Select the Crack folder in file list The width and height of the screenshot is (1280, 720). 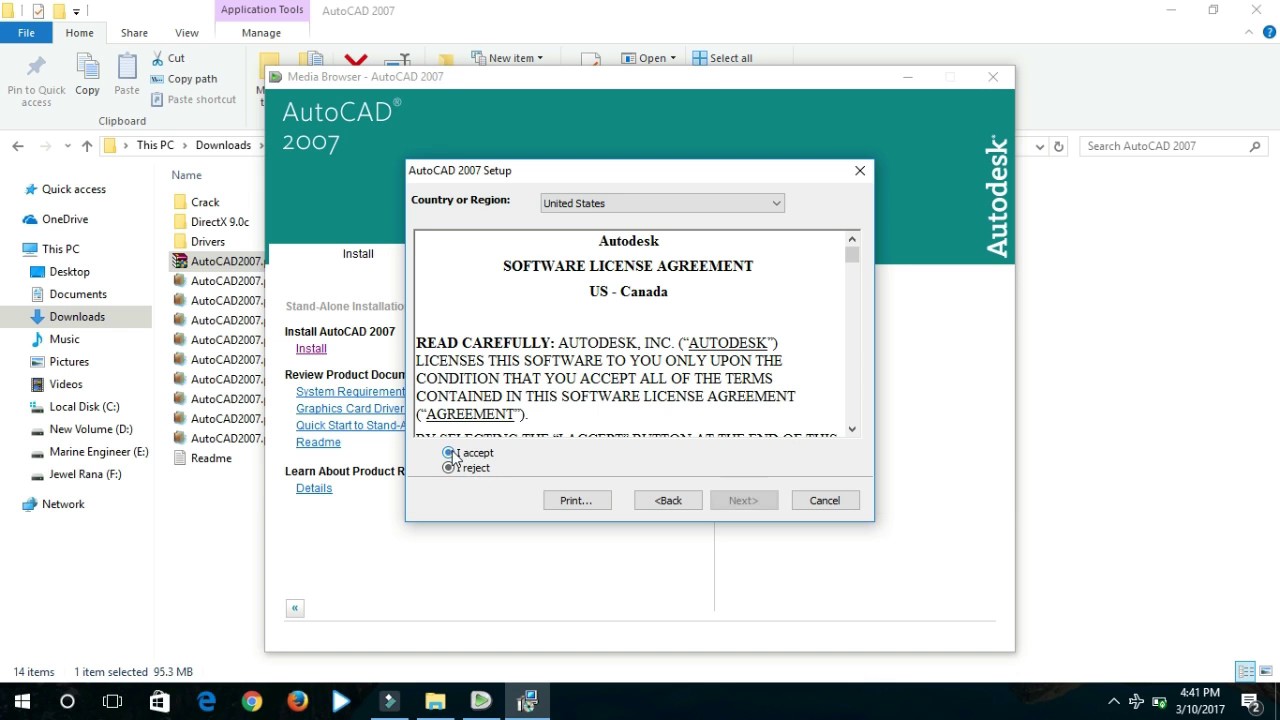tap(205, 202)
